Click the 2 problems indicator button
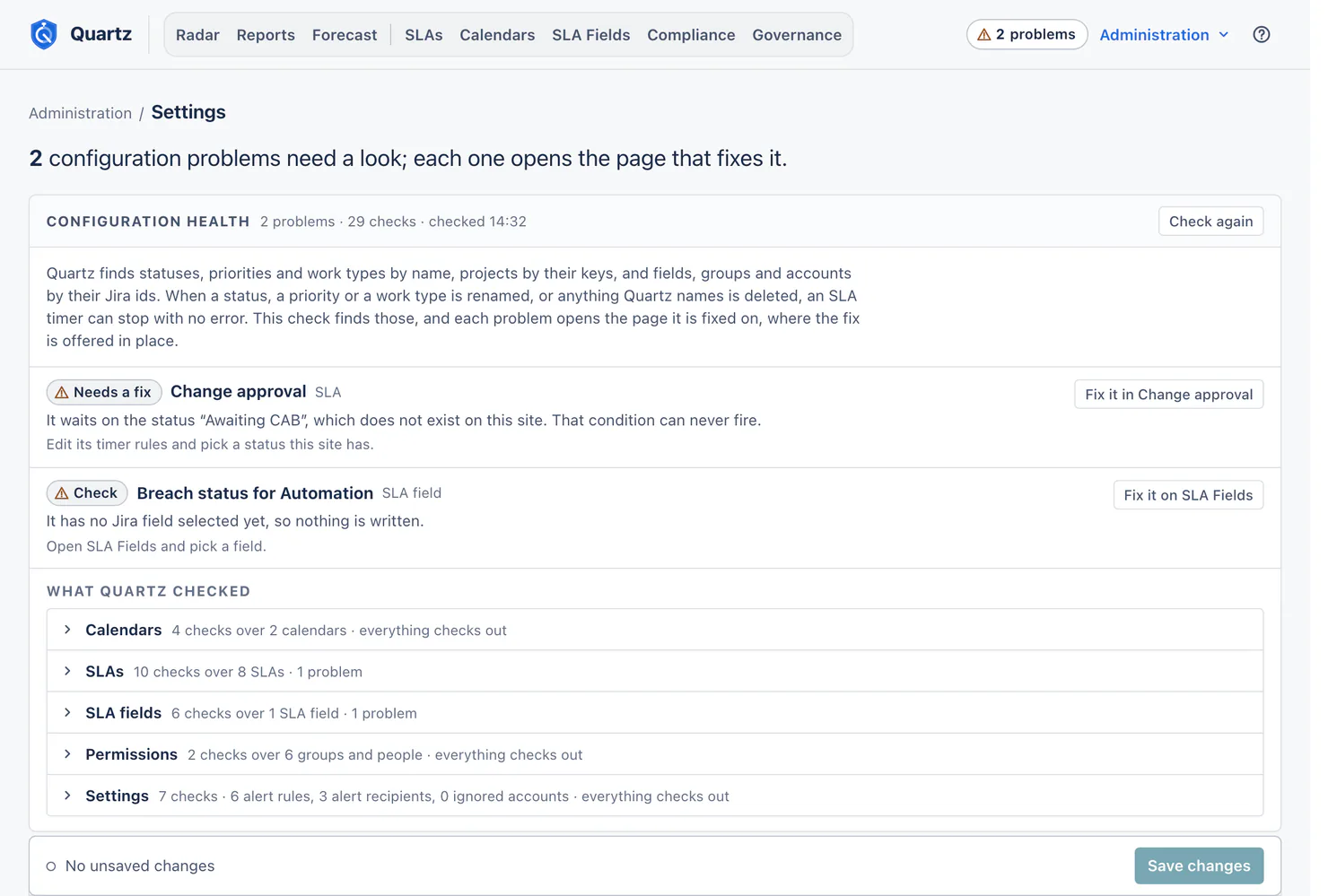The width and height of the screenshot is (1328, 896). click(1027, 35)
